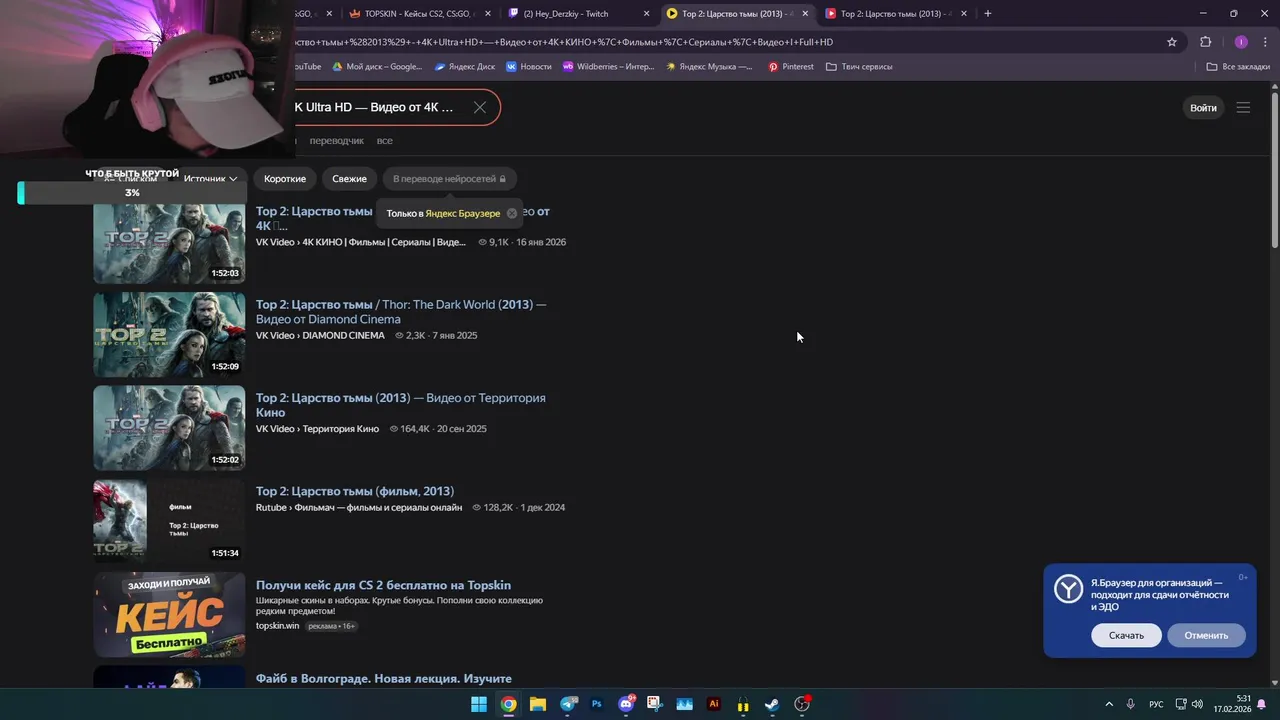The image size is (1280, 720).
Task: Open the Rutube Тор 2 фильм result
Action: coord(355,491)
